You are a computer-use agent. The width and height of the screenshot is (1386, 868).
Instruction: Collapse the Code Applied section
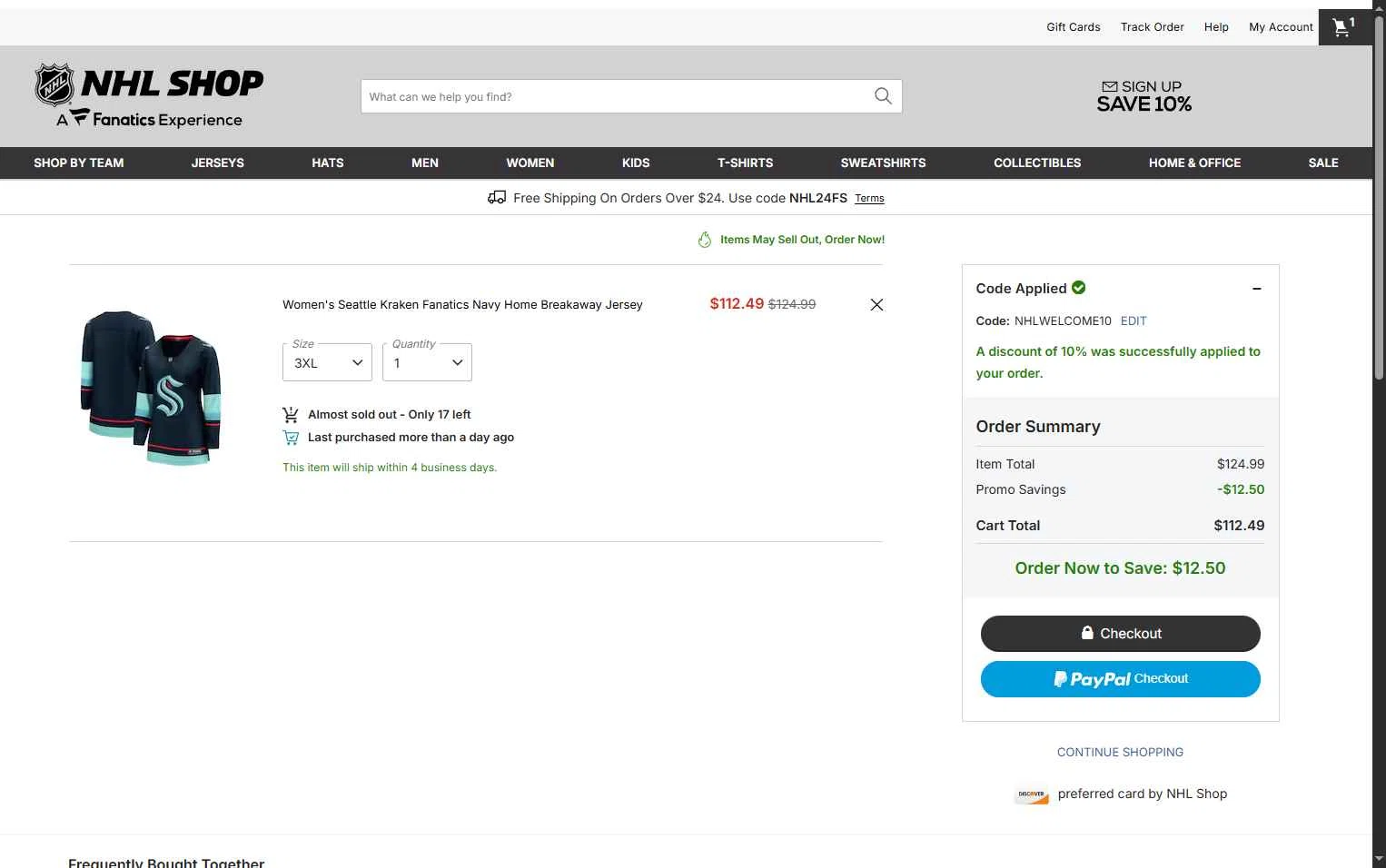point(1257,289)
